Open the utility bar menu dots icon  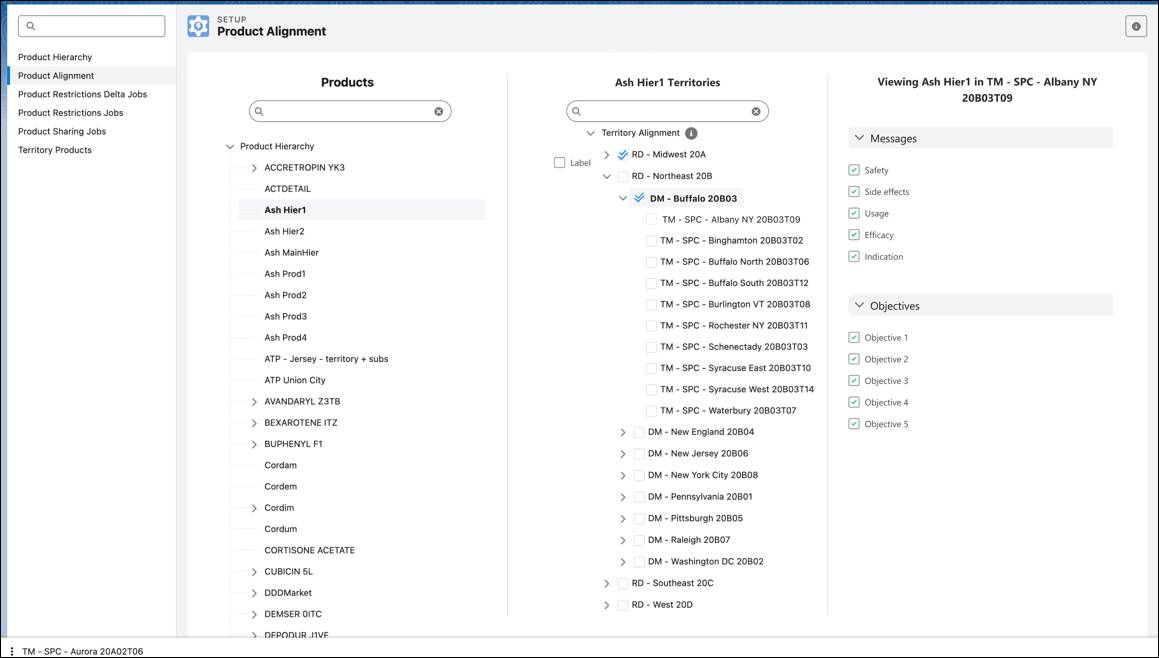(x=12, y=651)
